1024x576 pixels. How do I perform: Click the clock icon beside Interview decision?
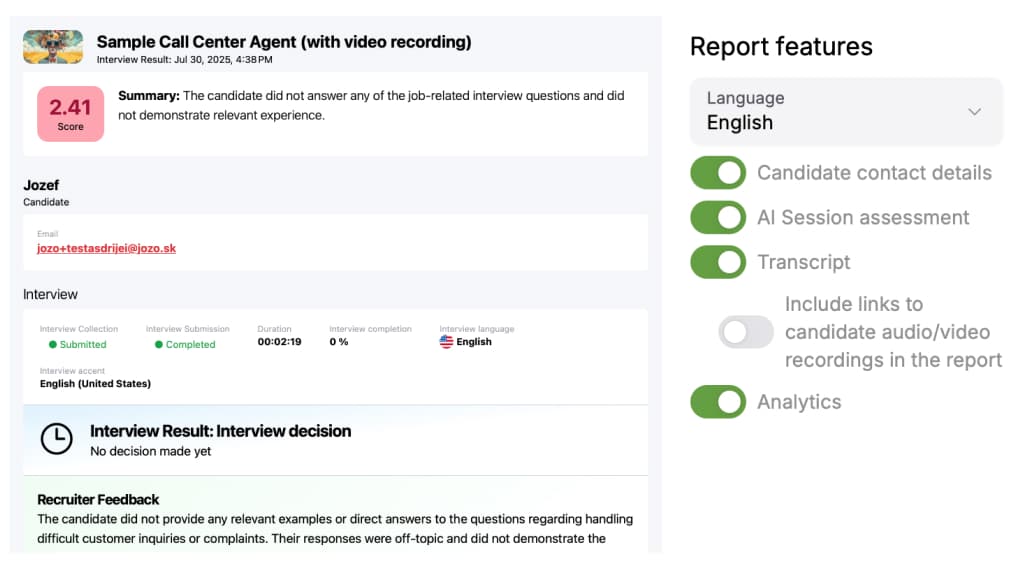(57, 439)
